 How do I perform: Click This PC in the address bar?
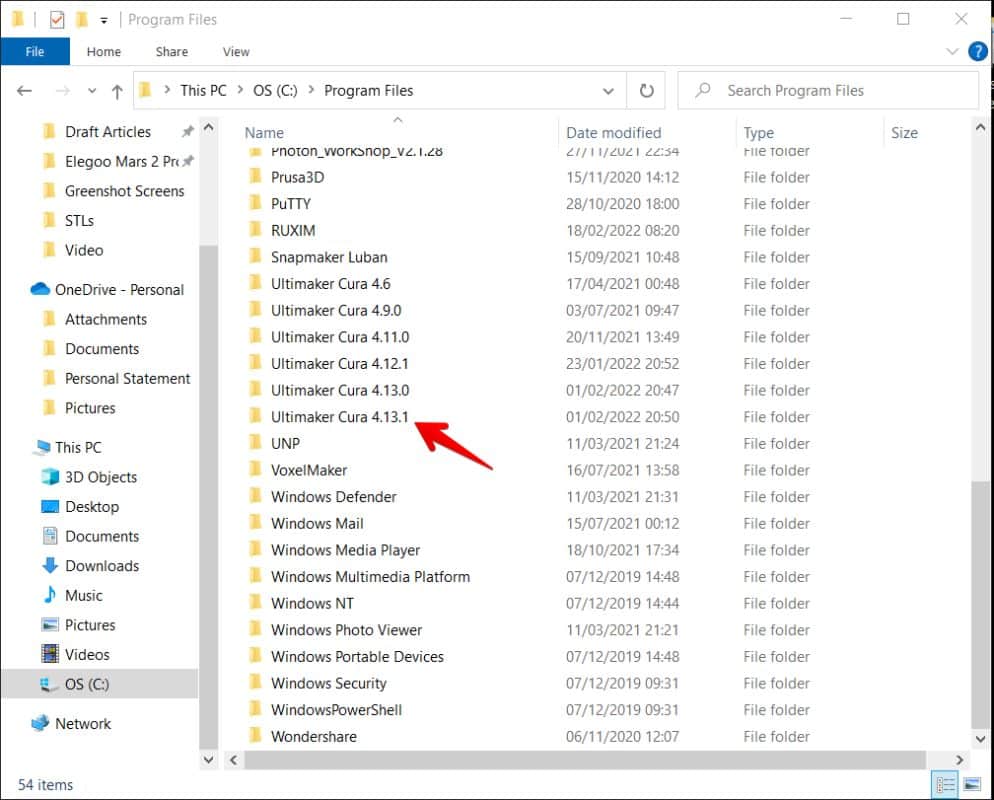203,91
